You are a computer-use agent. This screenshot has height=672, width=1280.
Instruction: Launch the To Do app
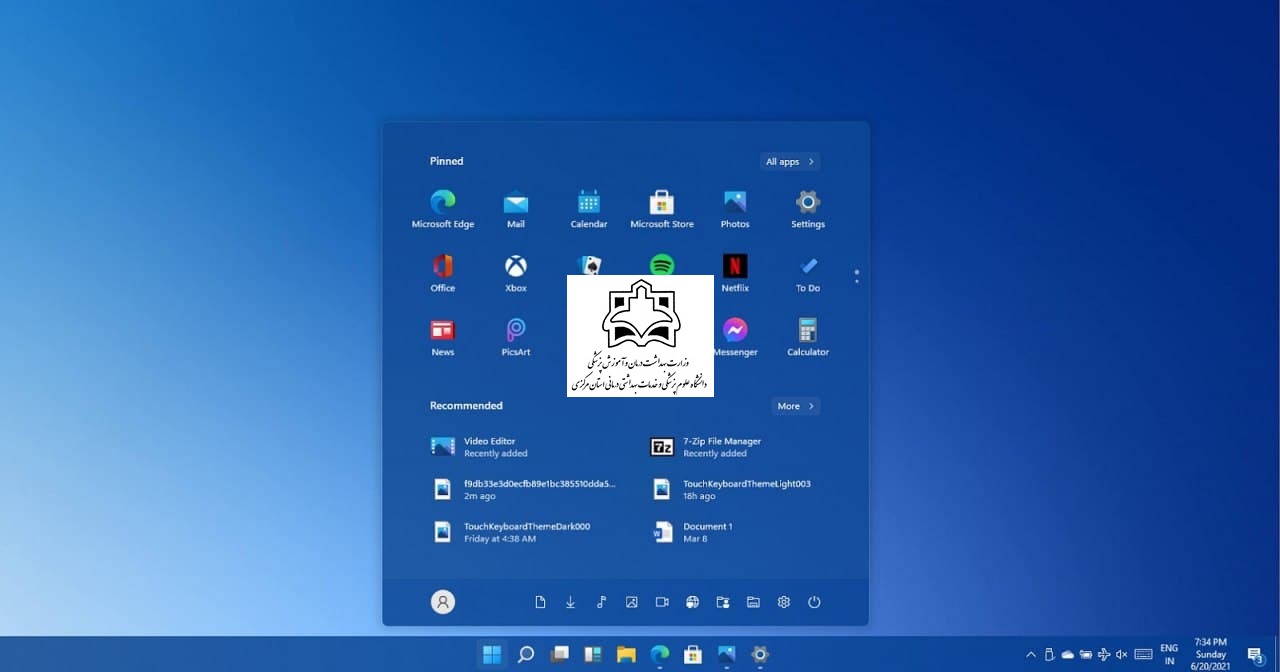(808, 273)
